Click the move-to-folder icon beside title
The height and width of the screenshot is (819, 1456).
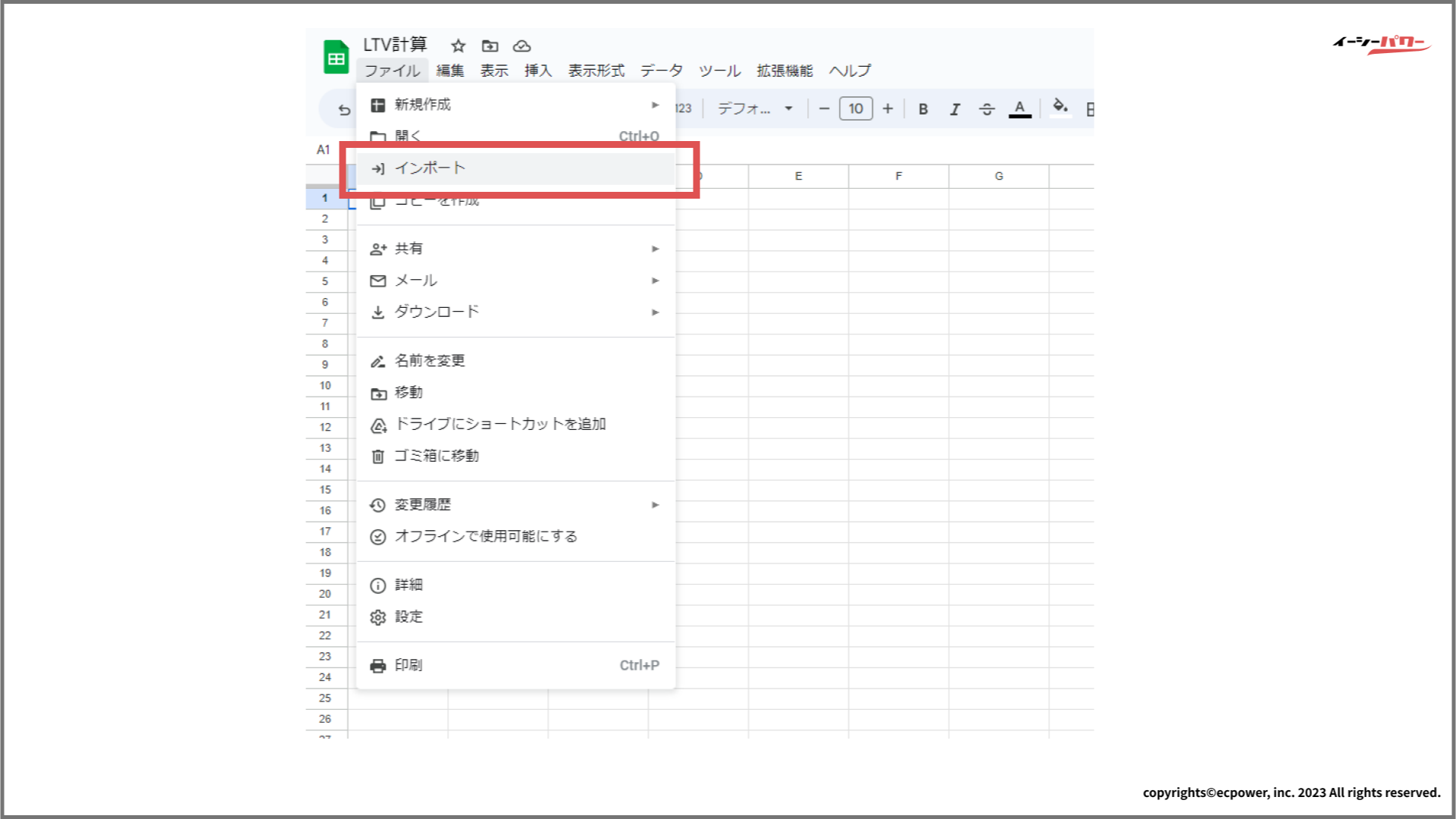490,45
